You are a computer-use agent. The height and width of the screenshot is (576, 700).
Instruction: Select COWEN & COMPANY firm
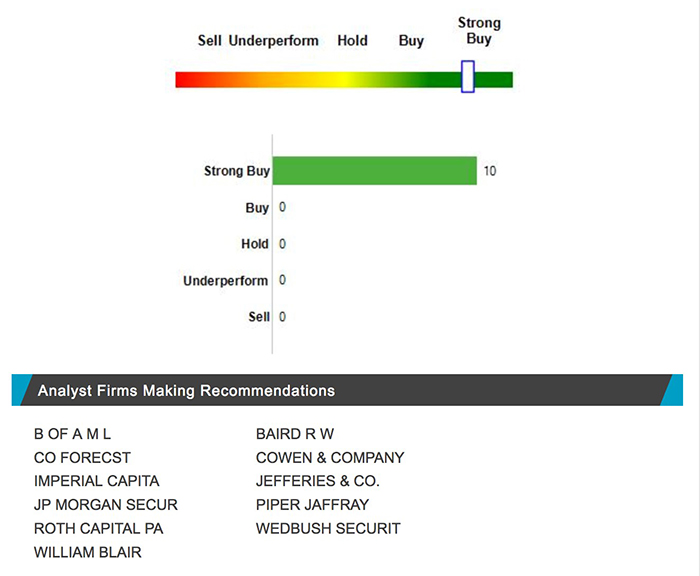330,458
